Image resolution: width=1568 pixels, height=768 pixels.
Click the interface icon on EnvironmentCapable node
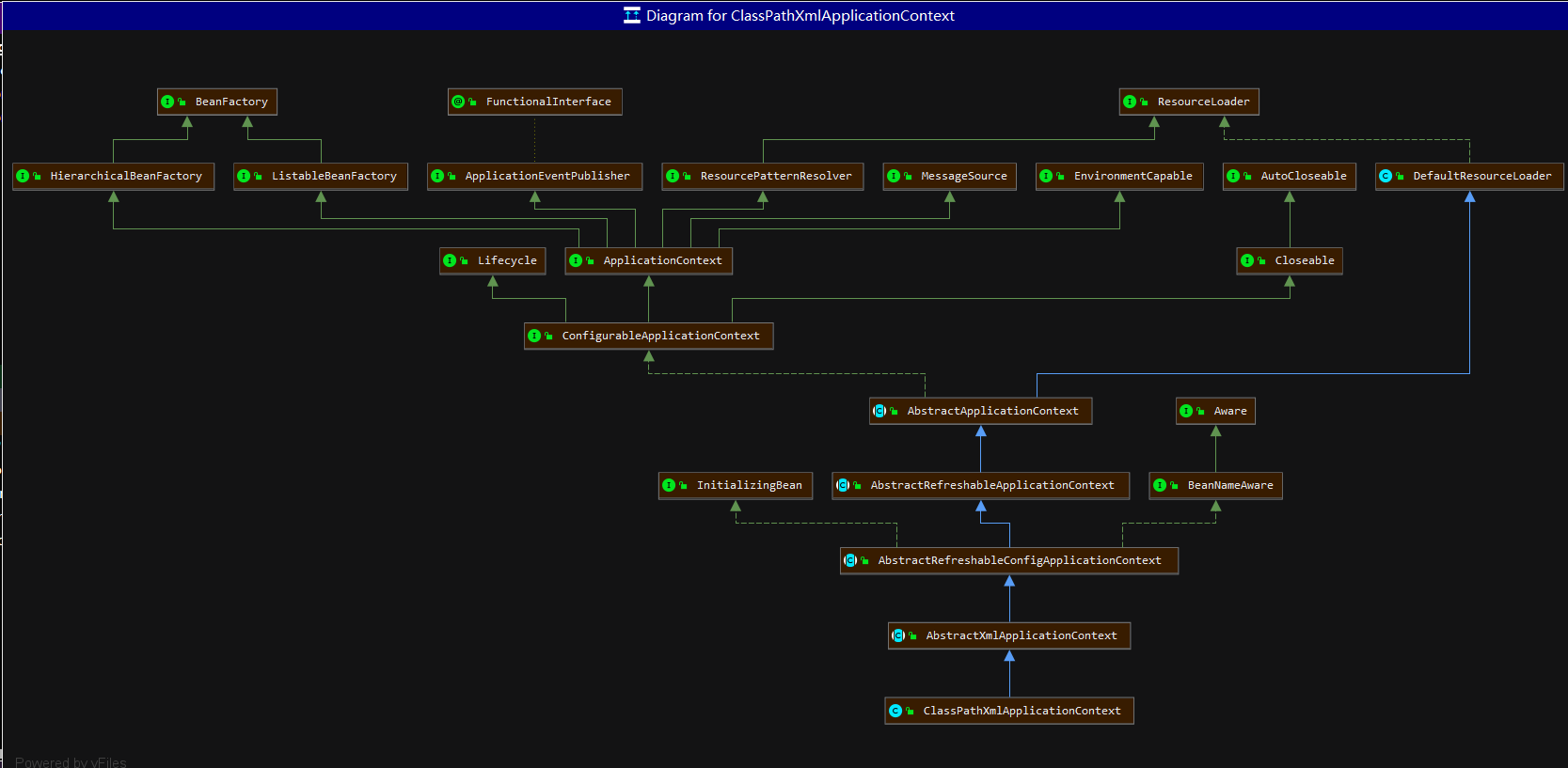(1046, 176)
